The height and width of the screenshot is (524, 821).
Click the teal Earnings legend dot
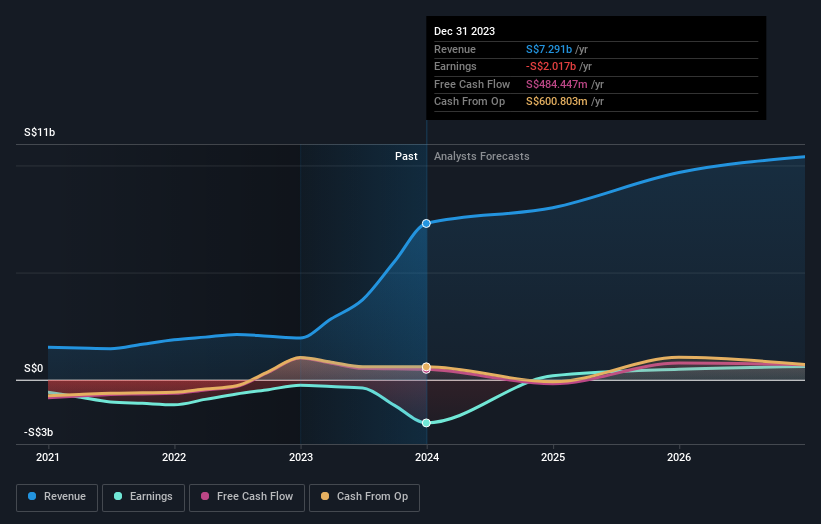(118, 496)
